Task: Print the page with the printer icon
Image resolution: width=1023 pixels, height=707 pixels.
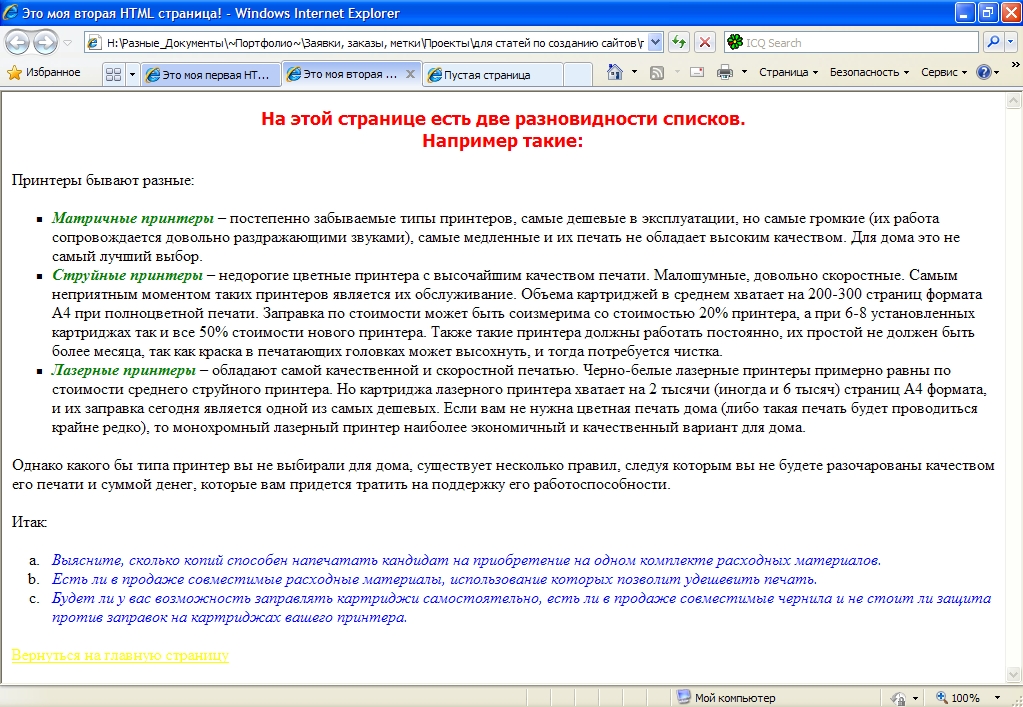Action: coord(725,72)
